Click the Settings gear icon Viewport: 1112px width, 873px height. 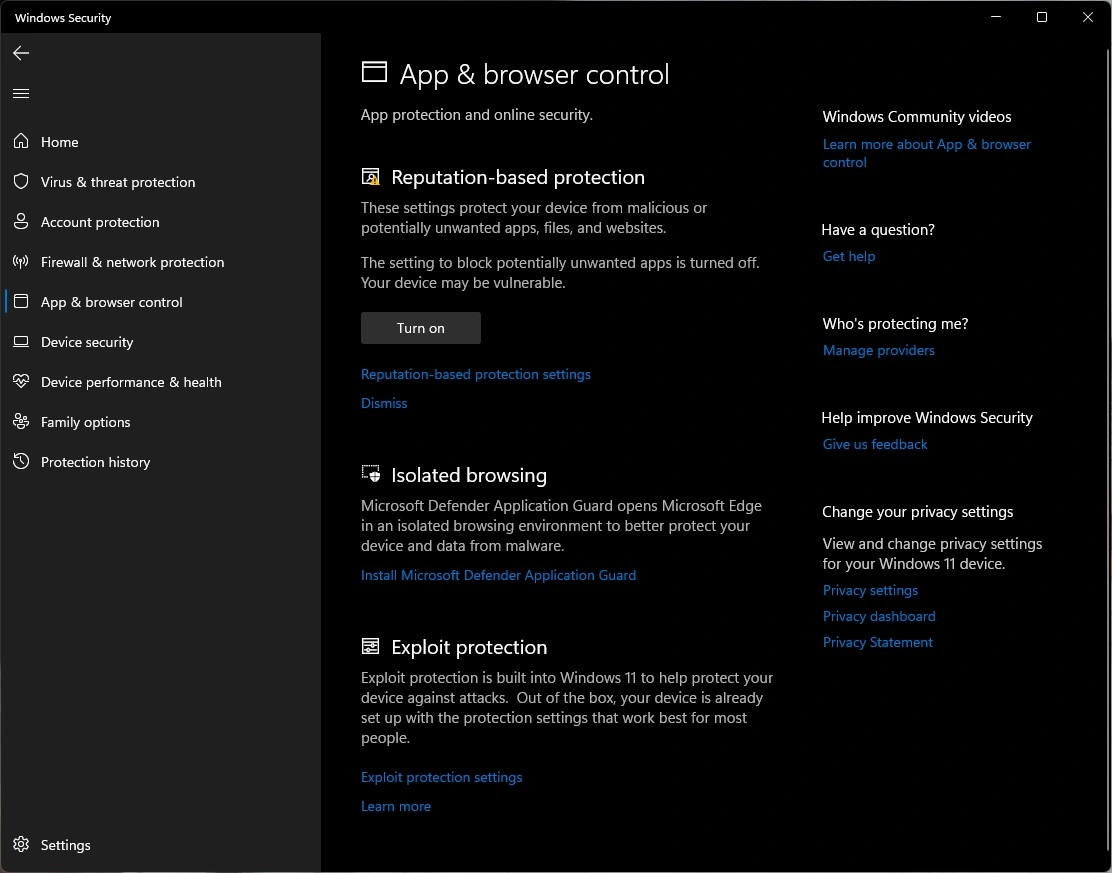(21, 844)
